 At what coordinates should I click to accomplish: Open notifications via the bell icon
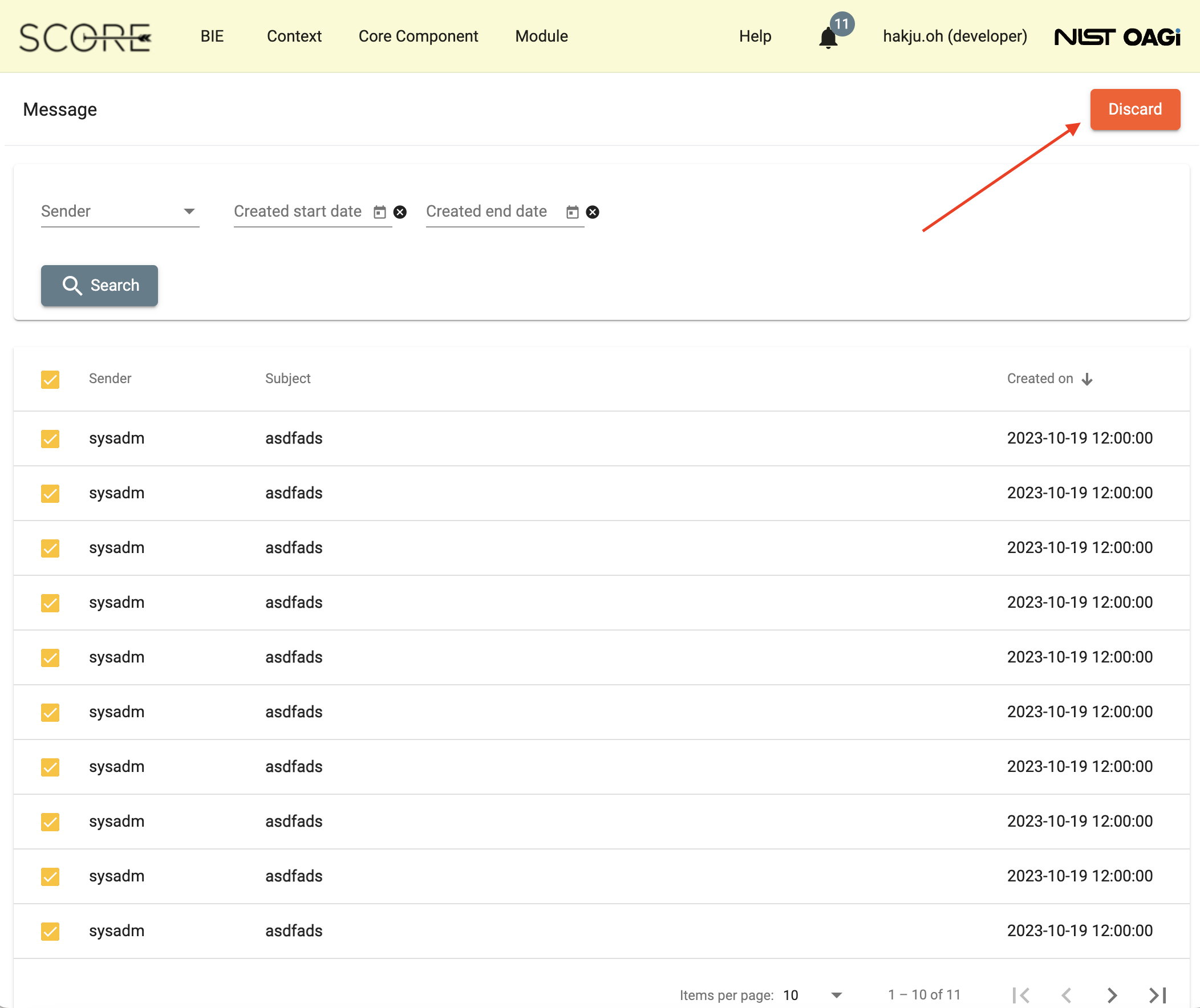[828, 36]
